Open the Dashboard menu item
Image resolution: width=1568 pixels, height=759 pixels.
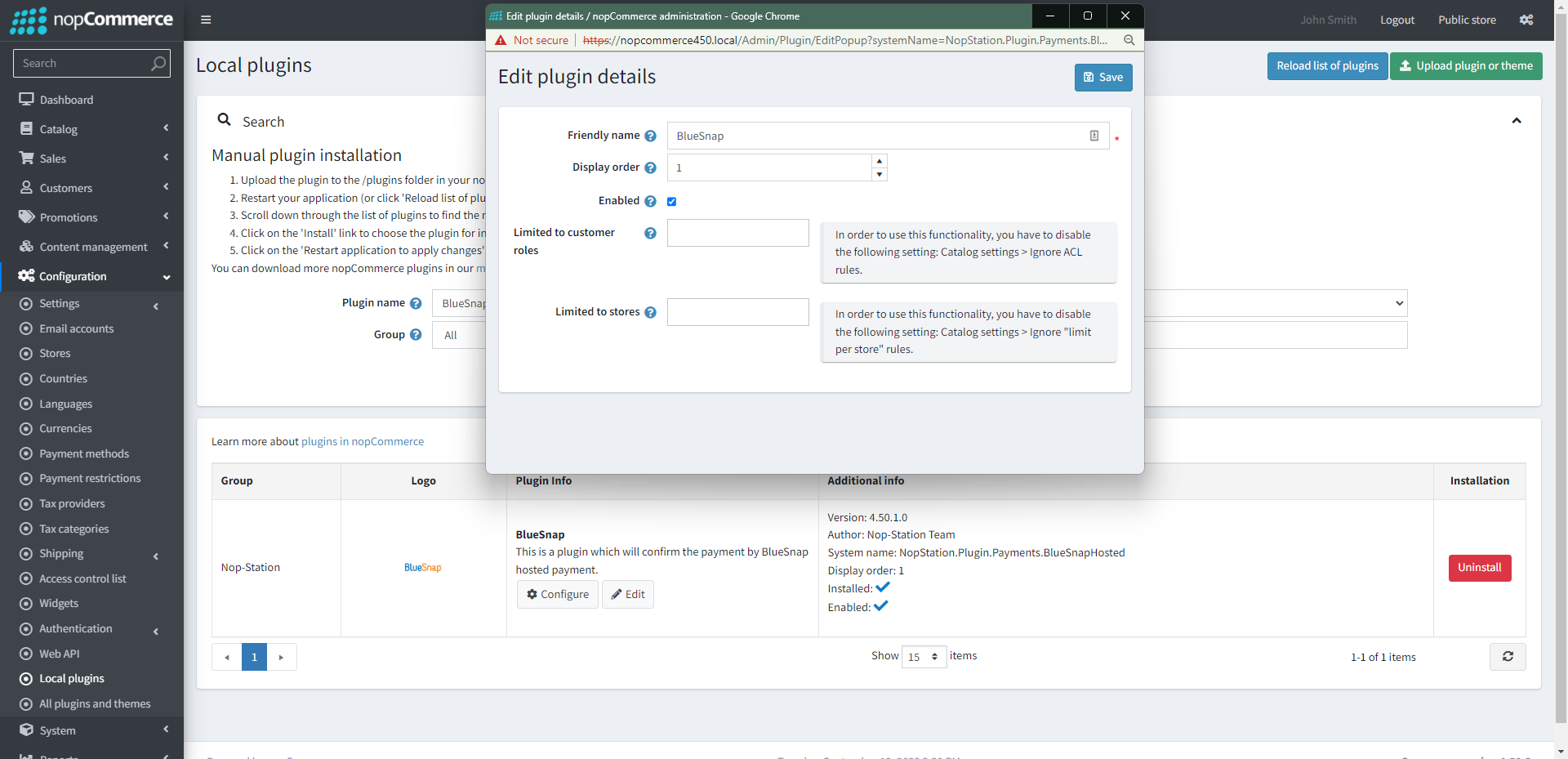coord(91,100)
